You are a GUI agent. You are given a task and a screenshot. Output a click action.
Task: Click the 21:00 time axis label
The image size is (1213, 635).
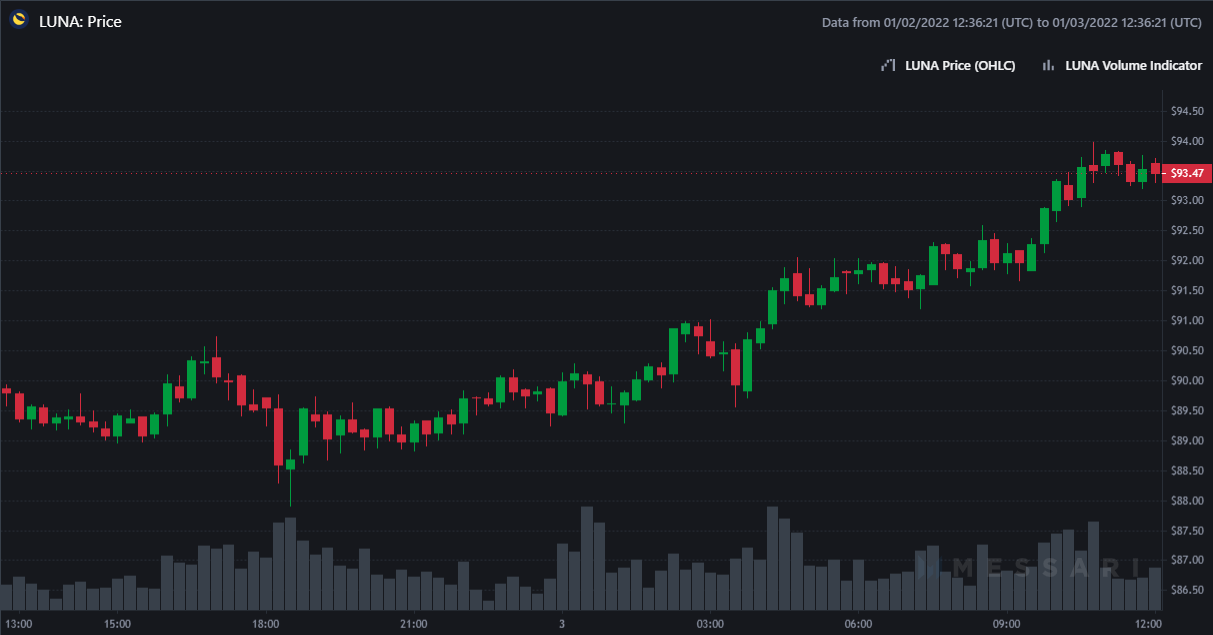click(413, 624)
